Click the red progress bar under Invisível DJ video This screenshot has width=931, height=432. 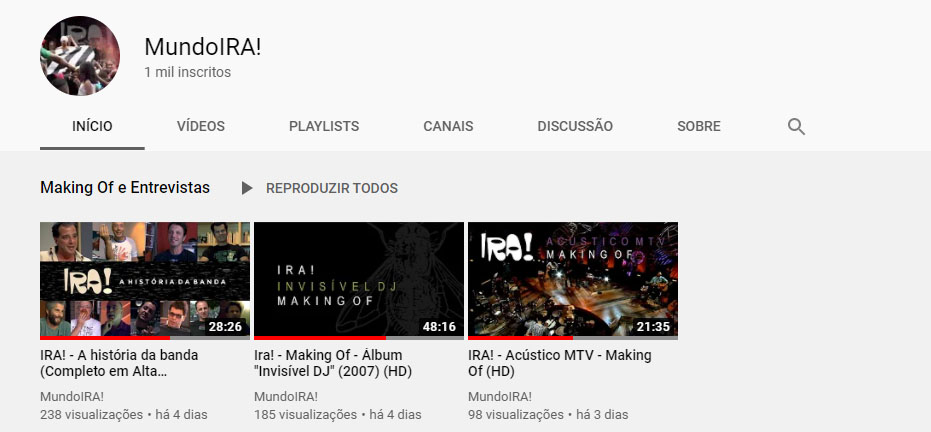pyautogui.click(x=320, y=338)
